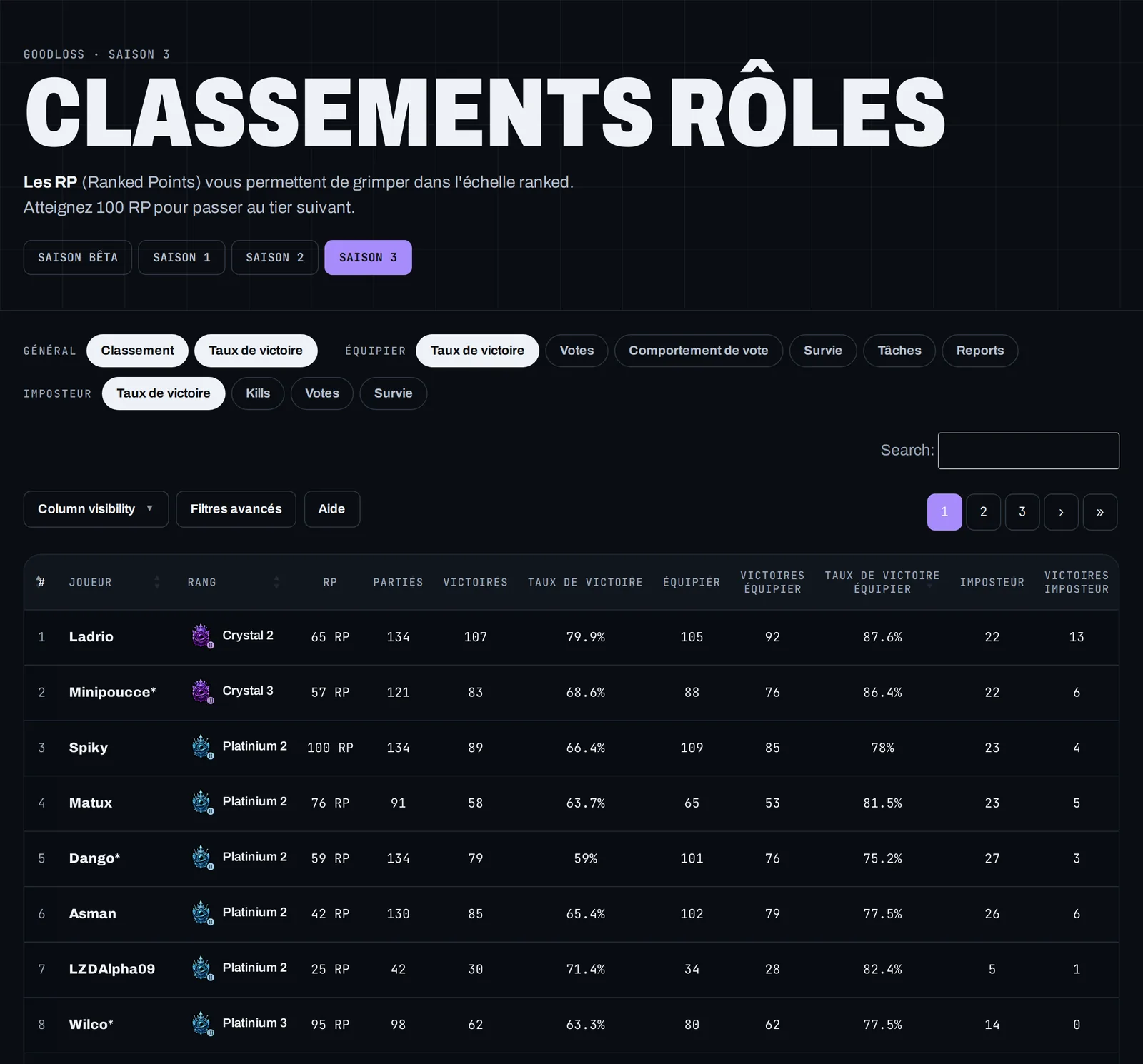The image size is (1143, 1064).
Task: Click LZDAlpha09's Platinium 2 rank badge icon
Action: point(203,968)
